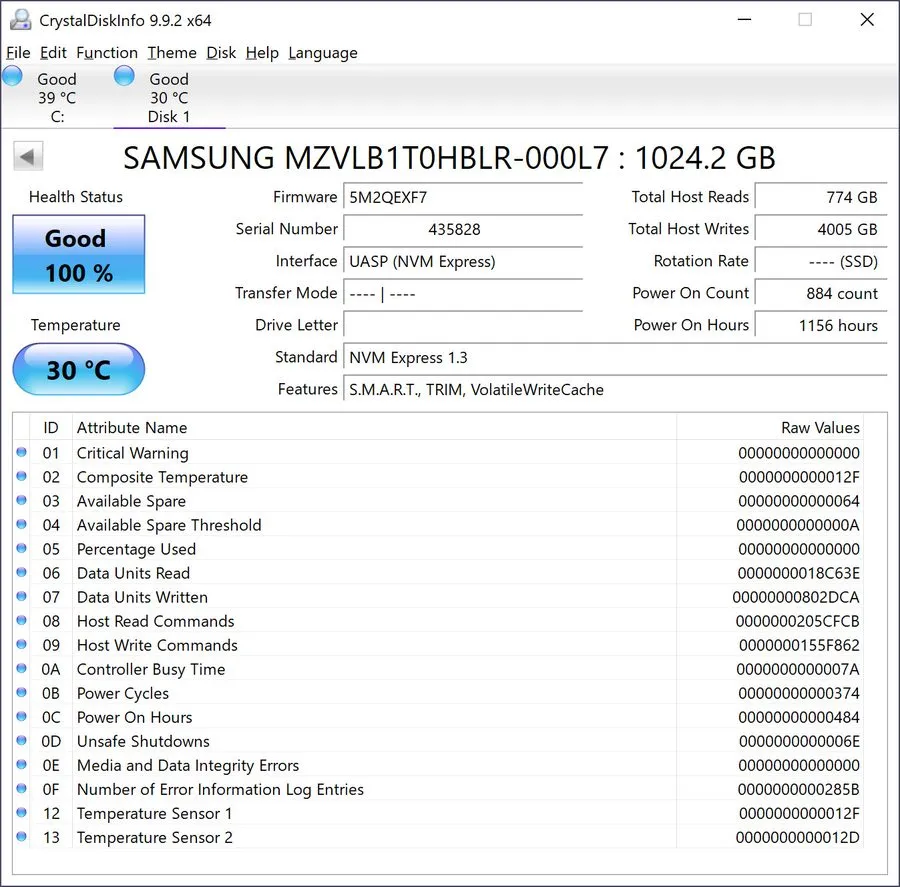
Task: Select raw value 0000000000285B
Action: pos(798,789)
